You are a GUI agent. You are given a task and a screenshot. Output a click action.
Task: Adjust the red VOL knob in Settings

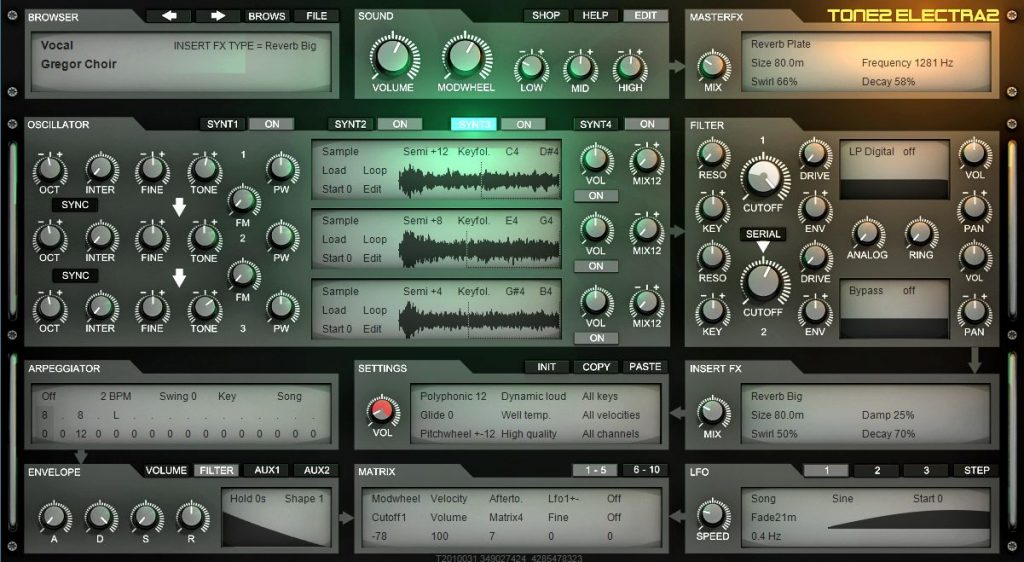pos(382,411)
